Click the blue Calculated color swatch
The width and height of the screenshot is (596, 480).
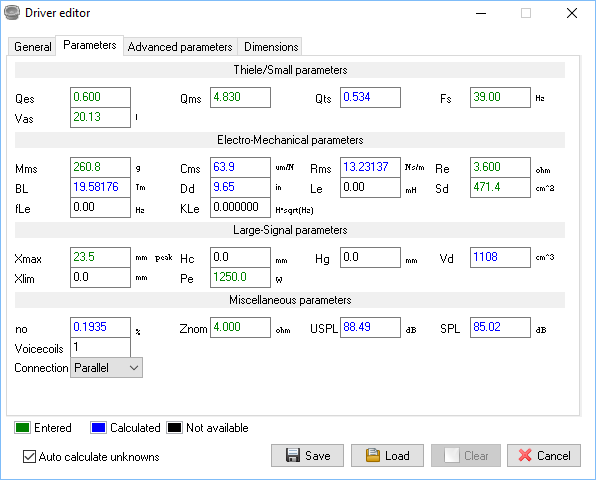click(x=98, y=428)
